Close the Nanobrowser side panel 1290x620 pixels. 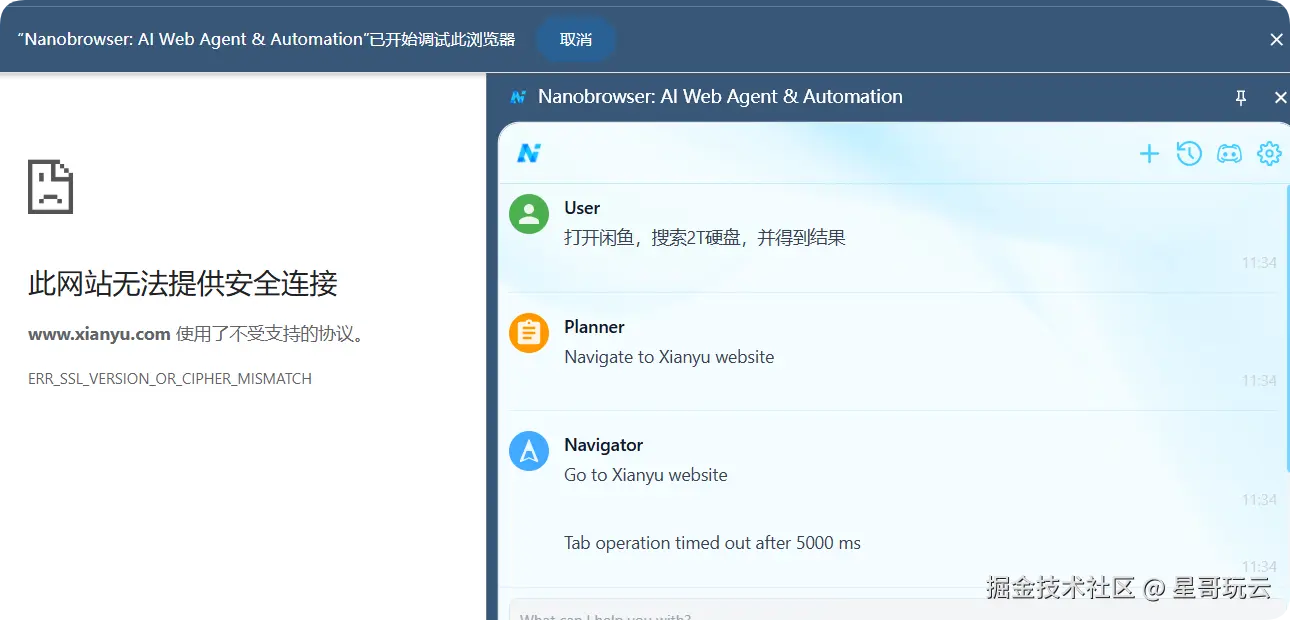tap(1280, 97)
